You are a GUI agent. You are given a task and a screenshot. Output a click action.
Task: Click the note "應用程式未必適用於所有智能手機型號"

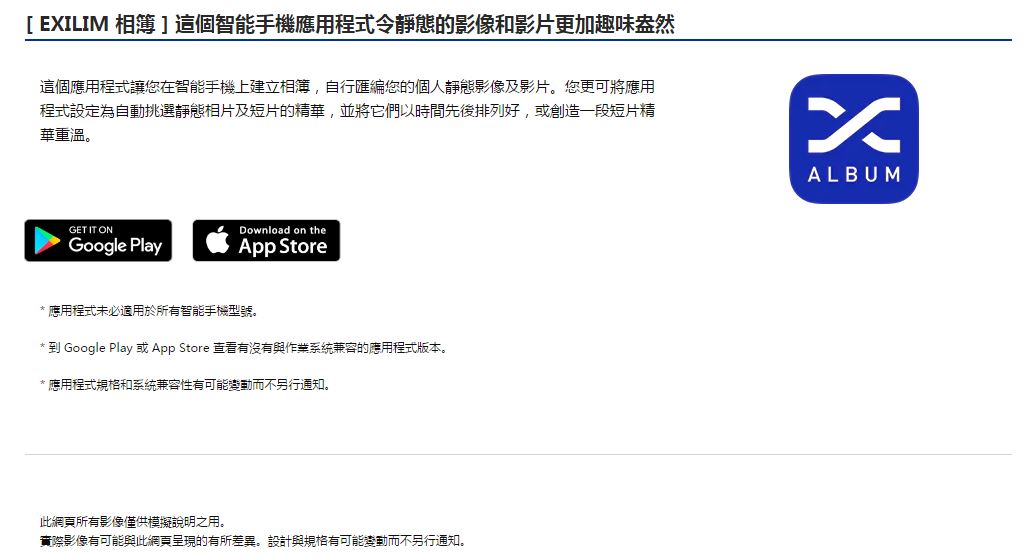[149, 311]
